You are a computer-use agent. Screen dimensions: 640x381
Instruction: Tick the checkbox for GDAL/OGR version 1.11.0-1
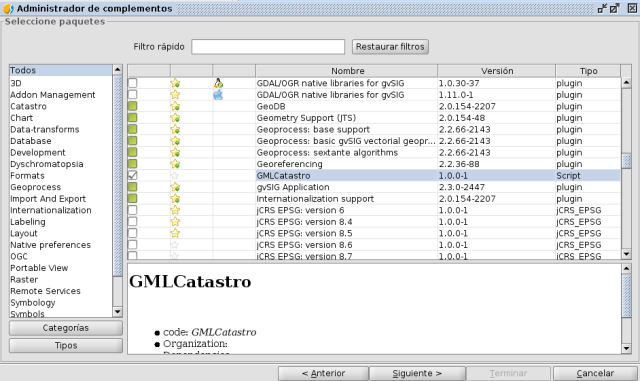tap(133, 95)
